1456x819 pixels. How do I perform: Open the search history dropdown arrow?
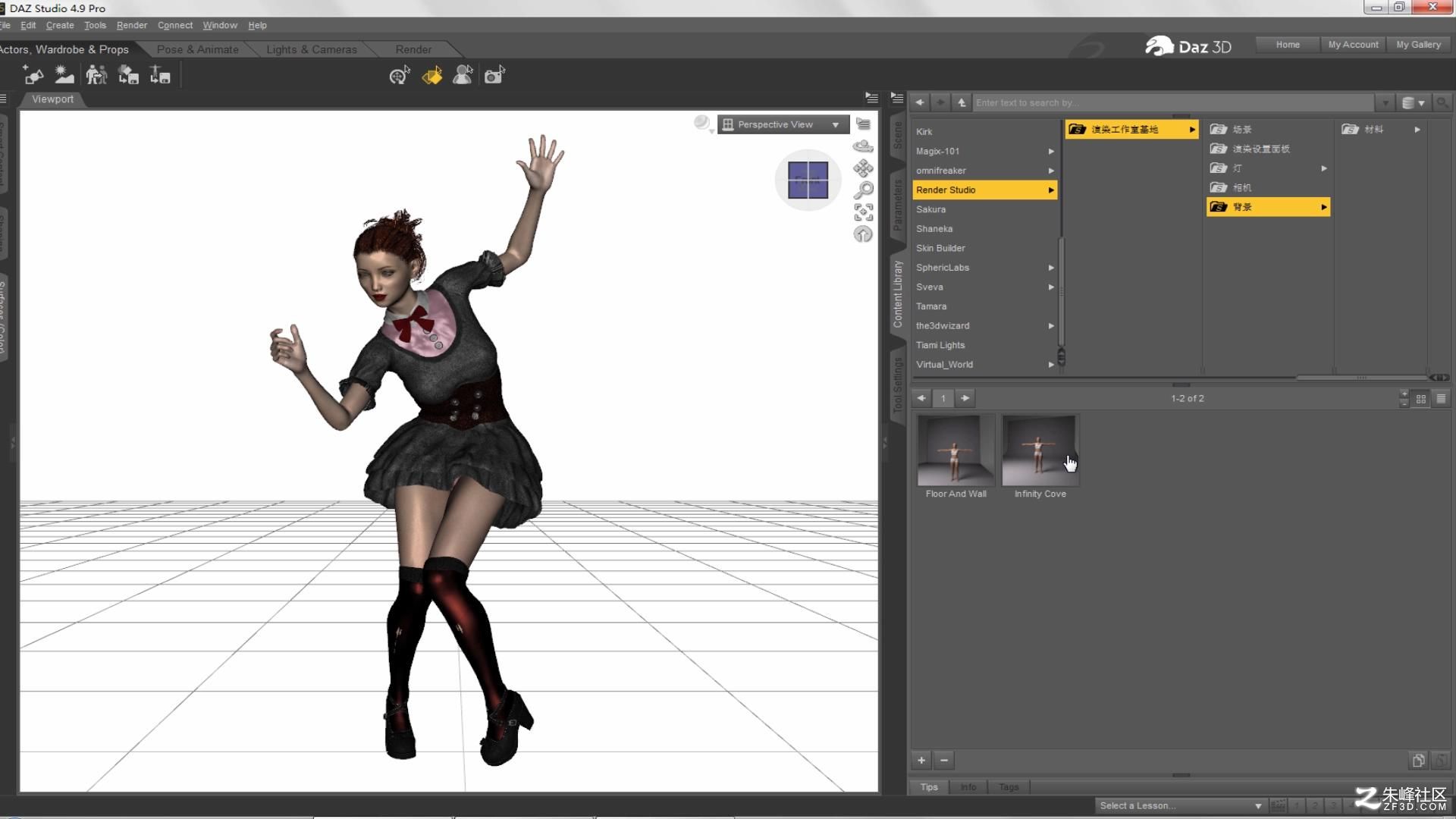click(x=1385, y=102)
